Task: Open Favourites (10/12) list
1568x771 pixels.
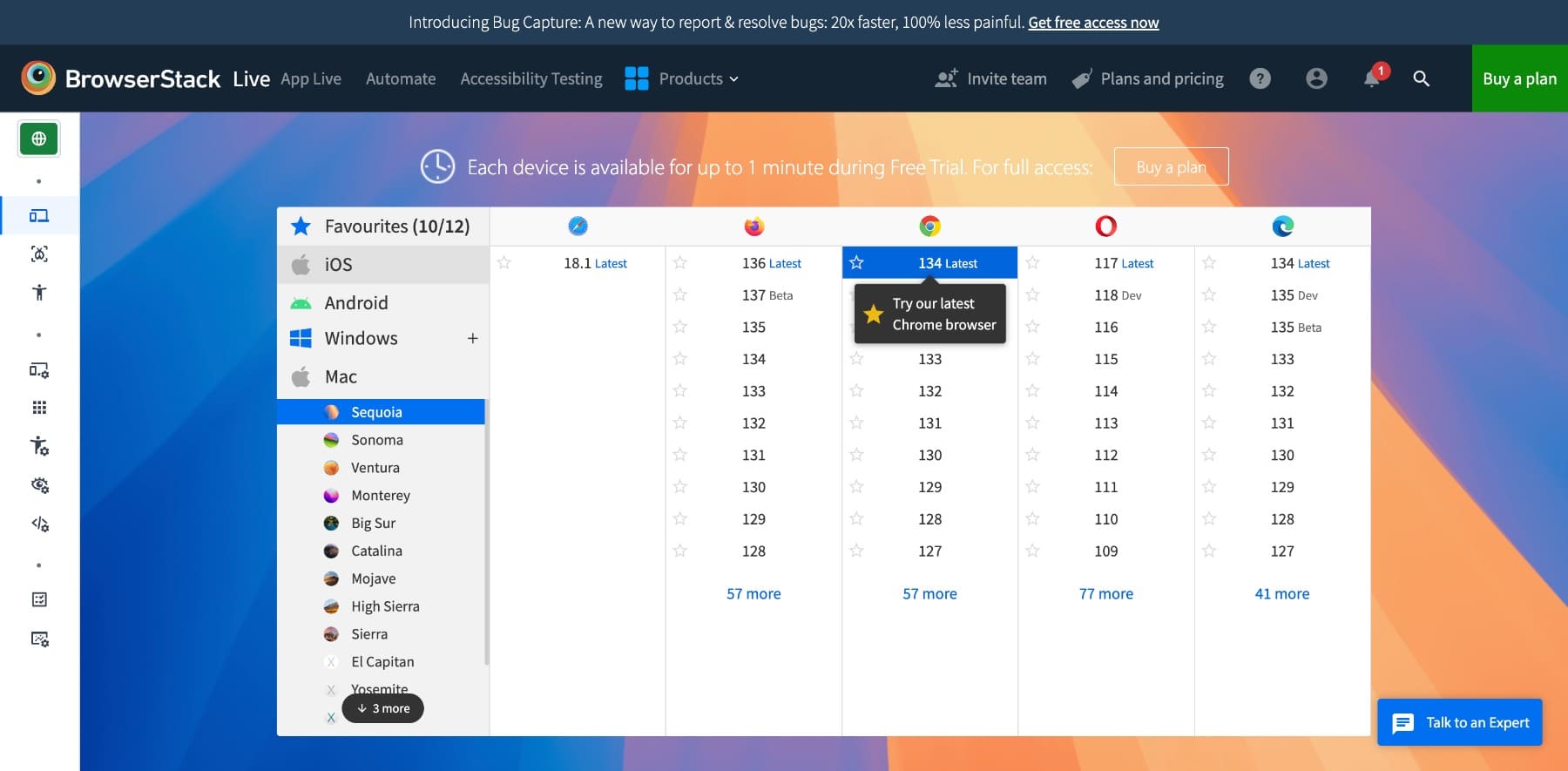Action: coord(383,227)
